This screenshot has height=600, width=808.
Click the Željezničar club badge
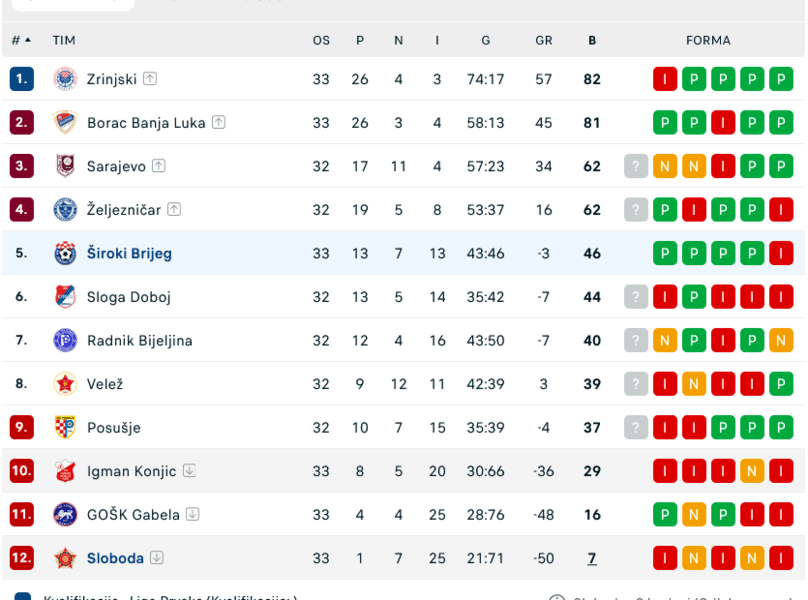pos(65,210)
